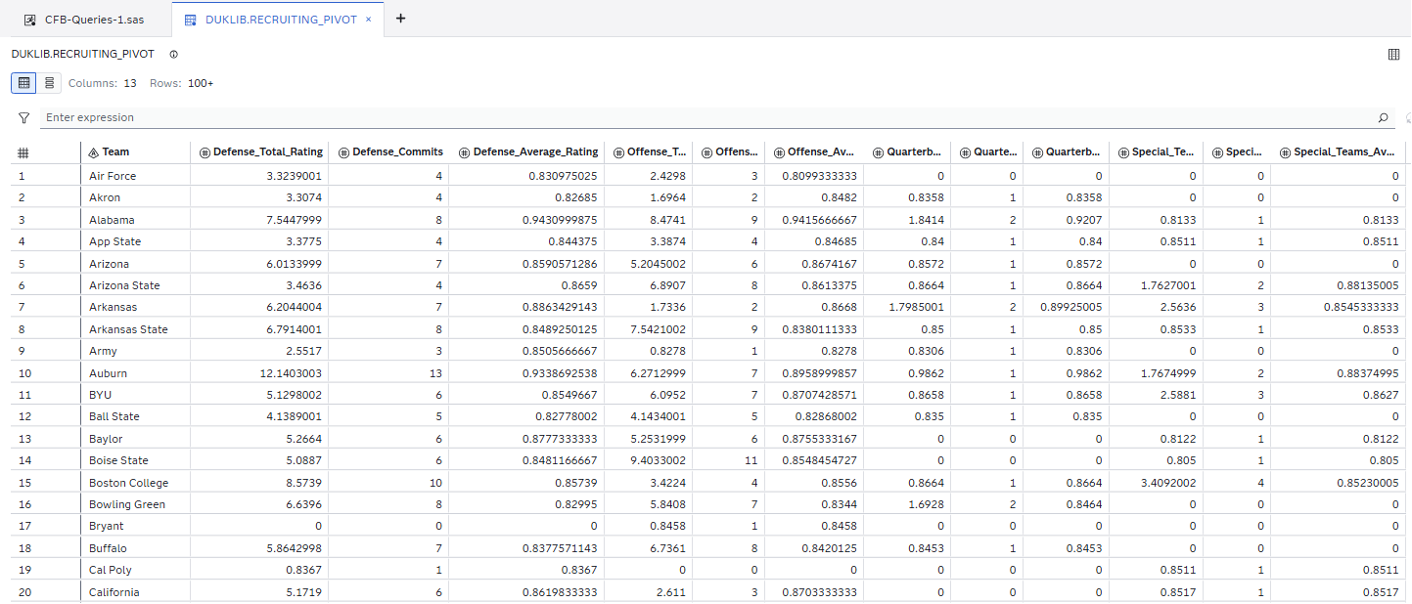Viewport: 1412px width, 604px height.
Task: Click the filter funnel icon
Action: click(24, 118)
